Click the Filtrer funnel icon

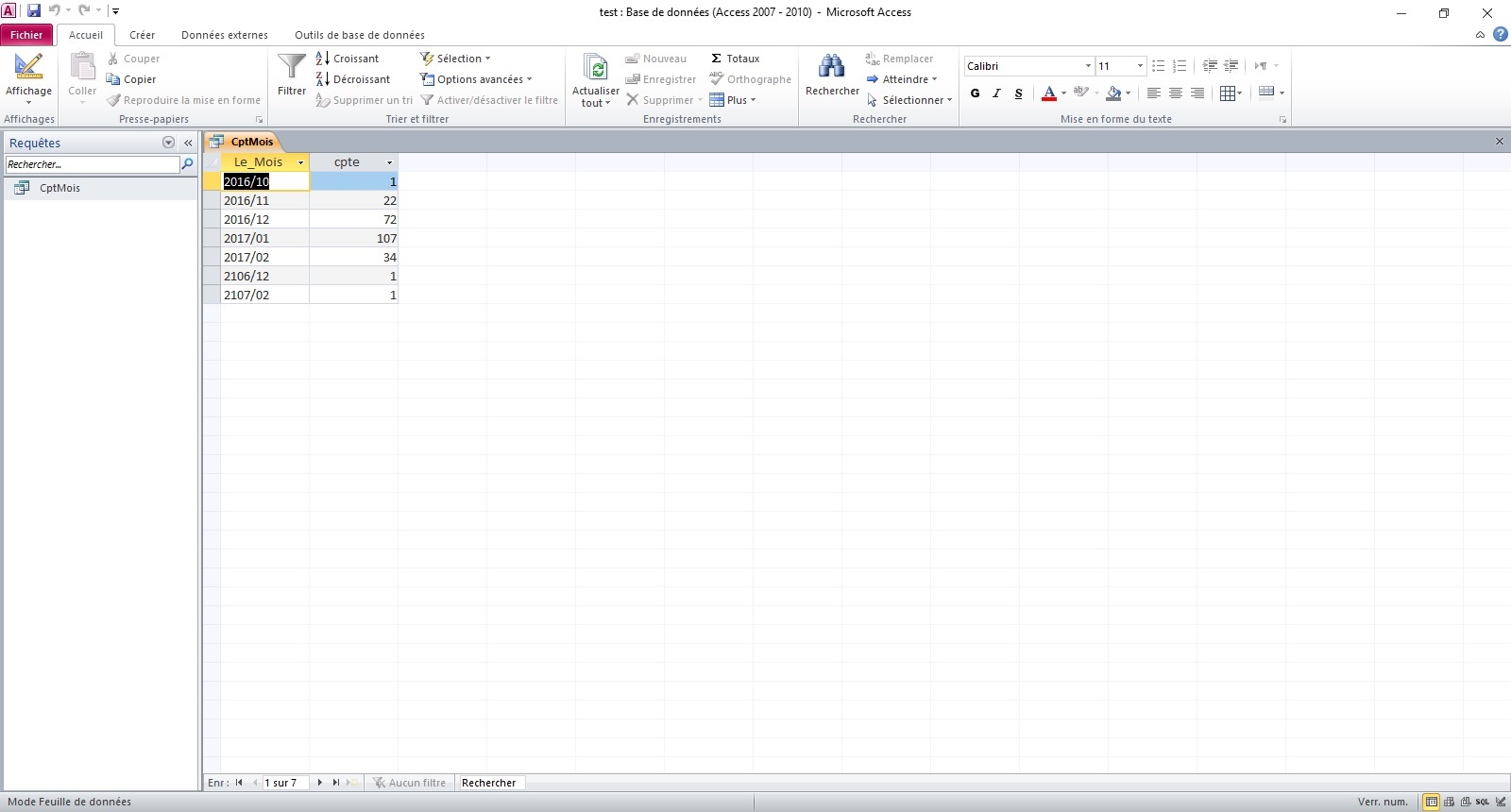pyautogui.click(x=292, y=67)
